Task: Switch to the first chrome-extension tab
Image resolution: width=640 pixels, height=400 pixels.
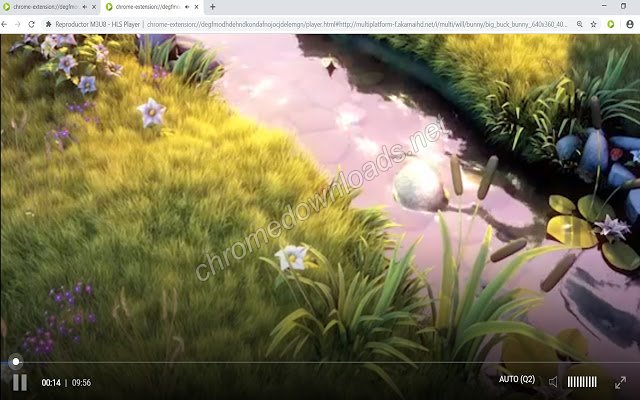Action: coord(49,7)
